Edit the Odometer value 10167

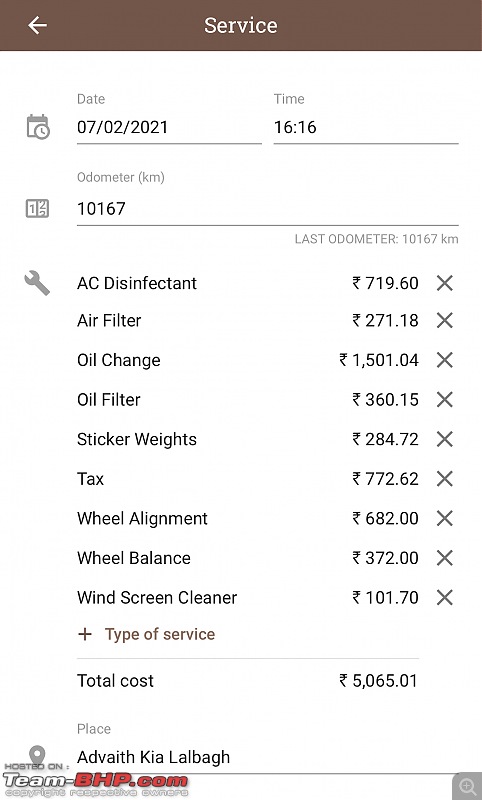267,209
